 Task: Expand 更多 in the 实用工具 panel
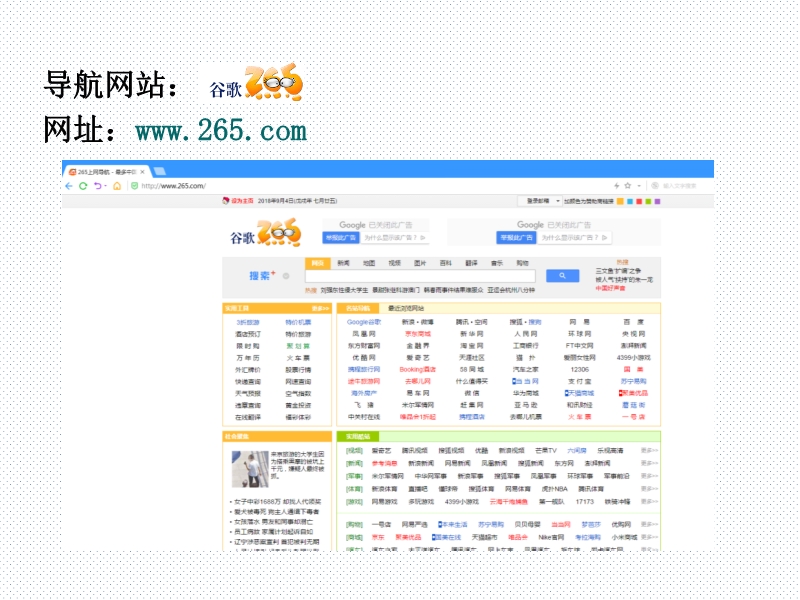320,308
